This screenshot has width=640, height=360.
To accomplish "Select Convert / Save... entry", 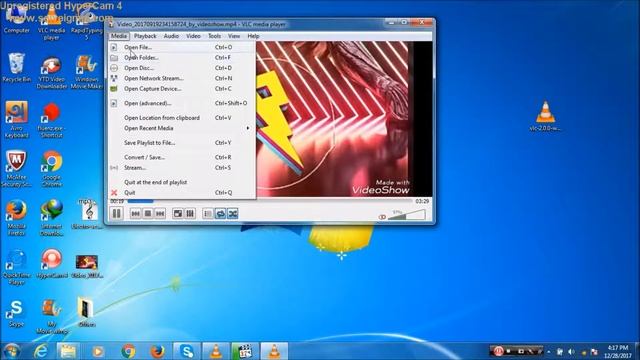I will 182,157.
